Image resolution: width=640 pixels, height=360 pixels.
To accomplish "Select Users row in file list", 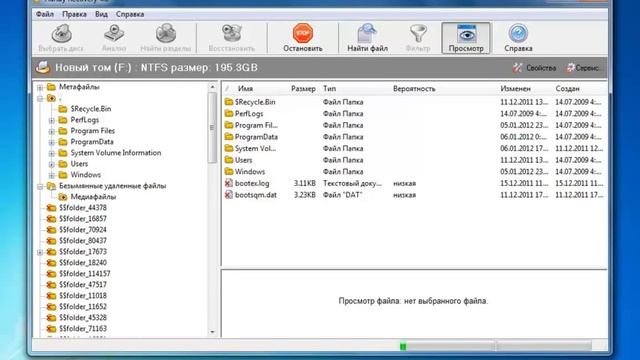I will tap(414, 160).
